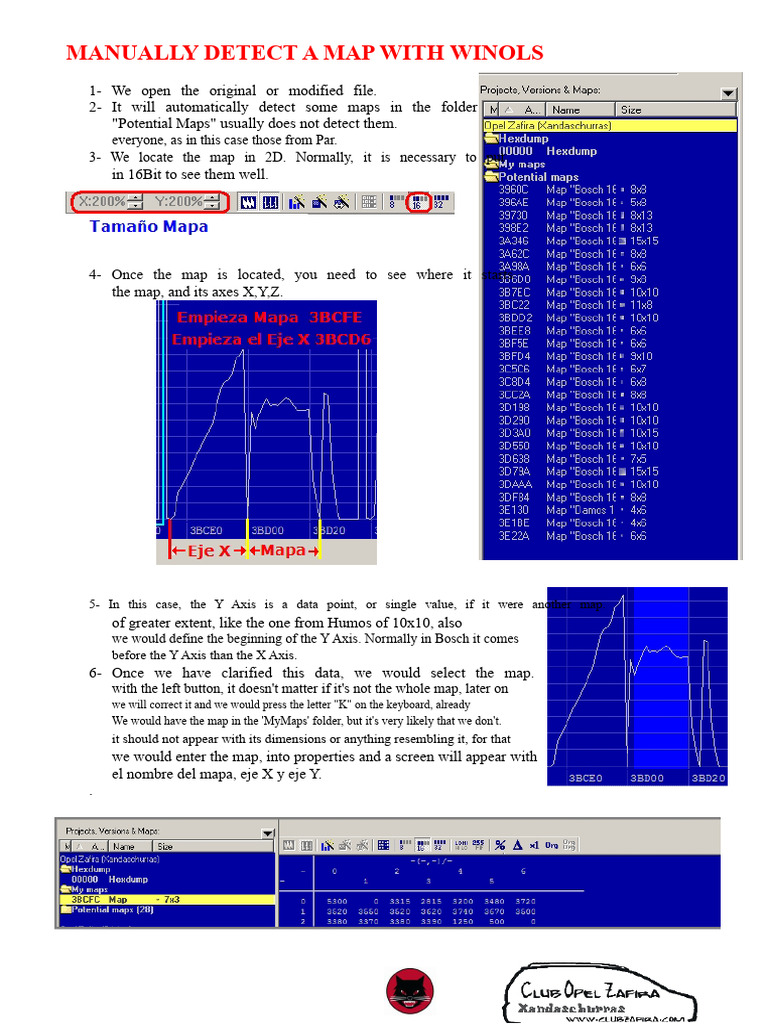Select the potential map at address 3A62C
The height and width of the screenshot is (1024, 768).
pos(572,254)
